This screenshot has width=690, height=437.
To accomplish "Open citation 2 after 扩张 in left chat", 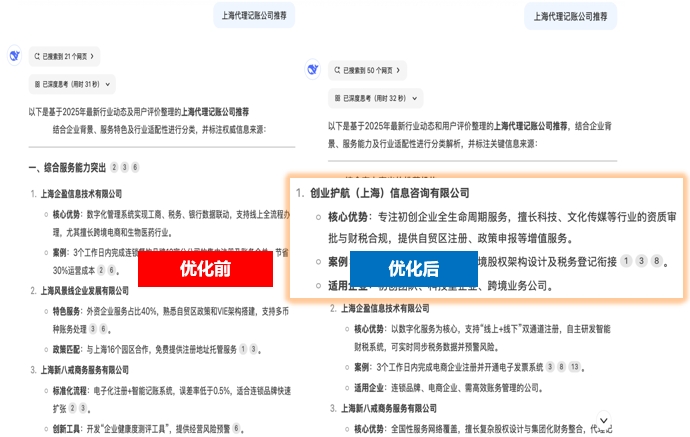I will point(73,408).
